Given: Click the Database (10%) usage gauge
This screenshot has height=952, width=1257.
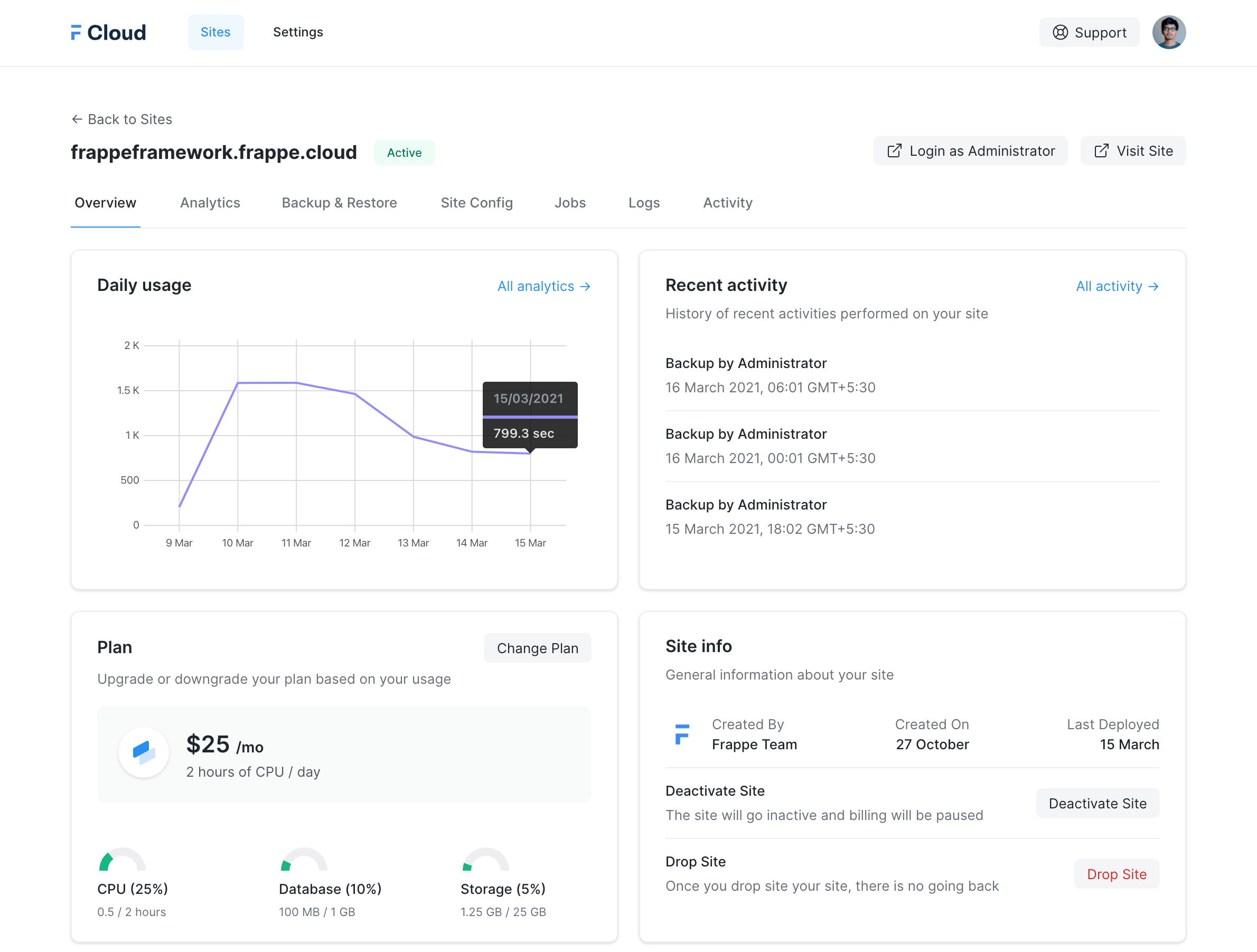Looking at the screenshot, I should [304, 860].
